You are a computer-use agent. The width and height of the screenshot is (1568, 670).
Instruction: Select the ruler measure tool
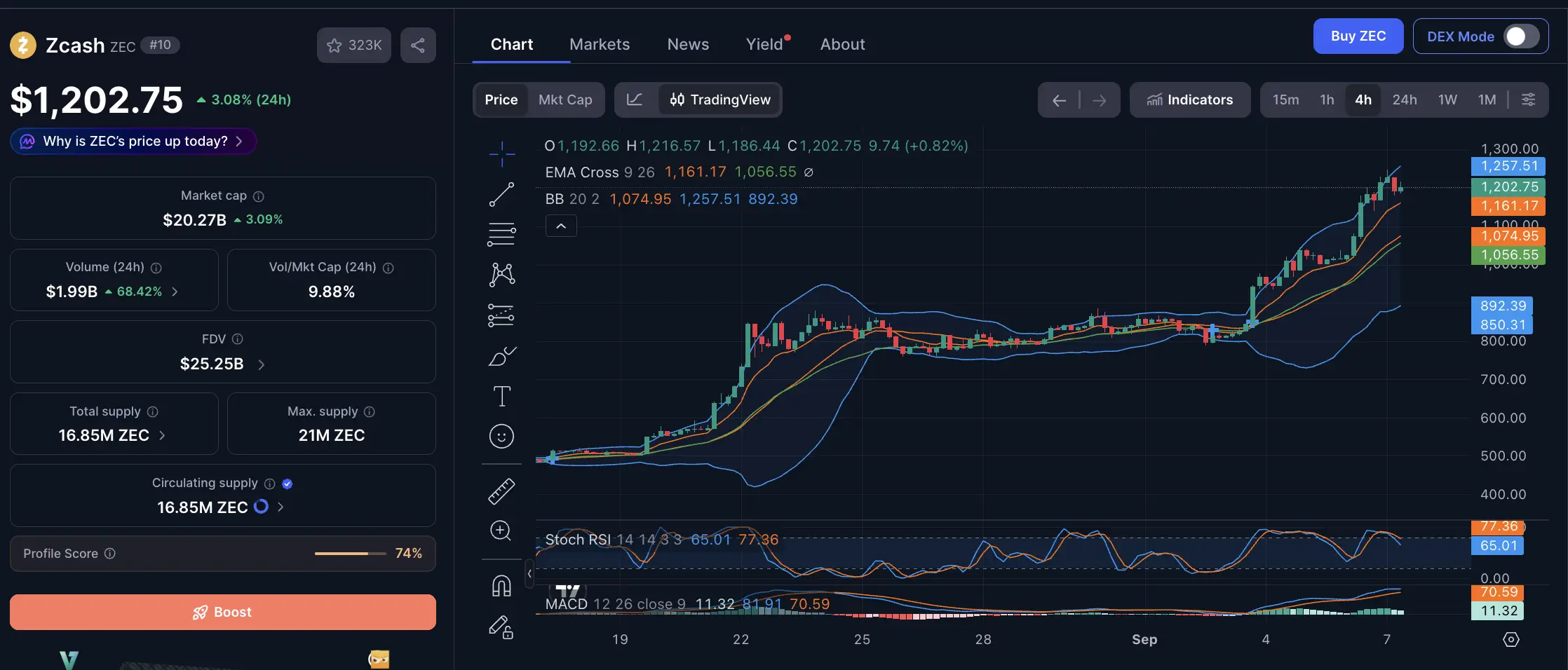pyautogui.click(x=501, y=491)
